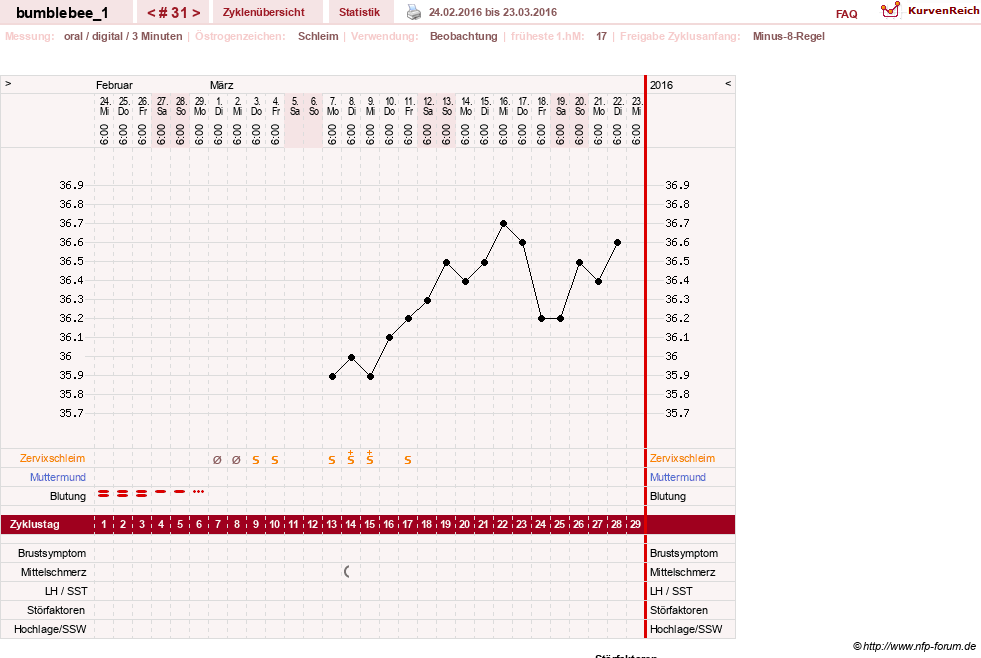Viewport: 981px width, 658px height.
Task: Click the 'Februar' month label
Action: pyautogui.click(x=114, y=85)
